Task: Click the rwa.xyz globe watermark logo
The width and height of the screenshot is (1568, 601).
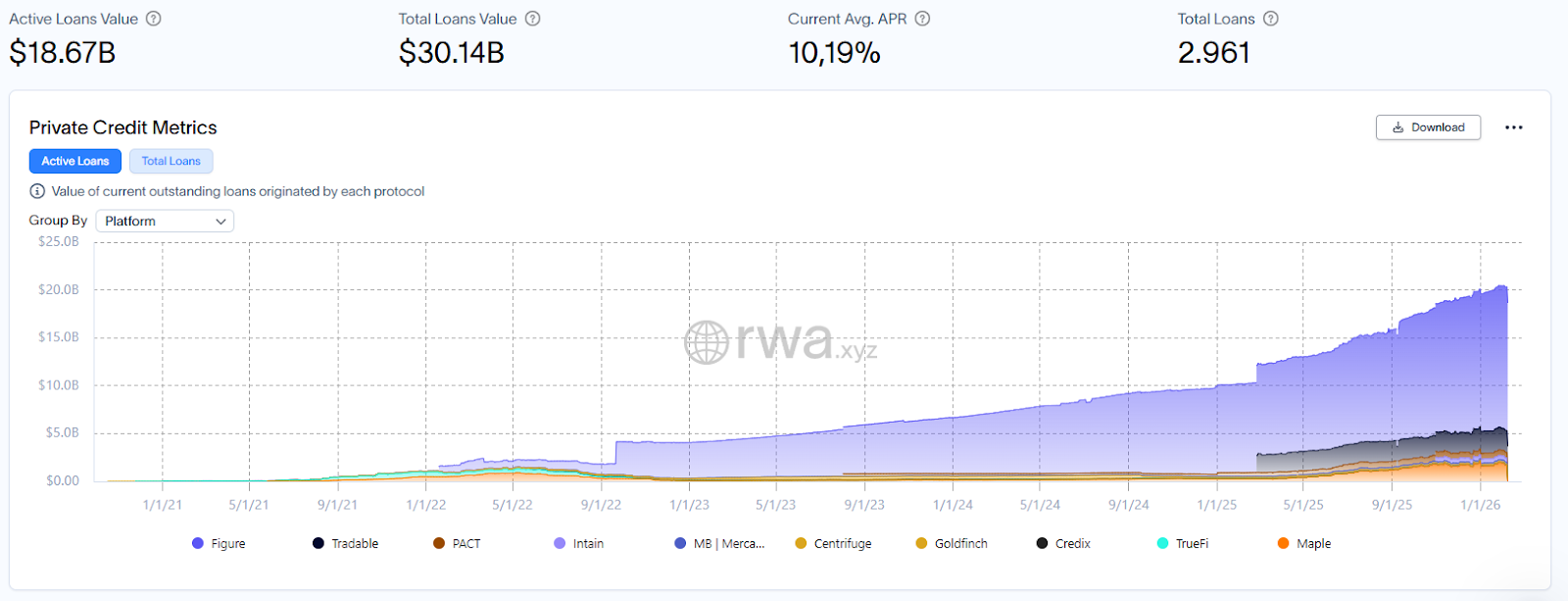Action: coord(708,344)
